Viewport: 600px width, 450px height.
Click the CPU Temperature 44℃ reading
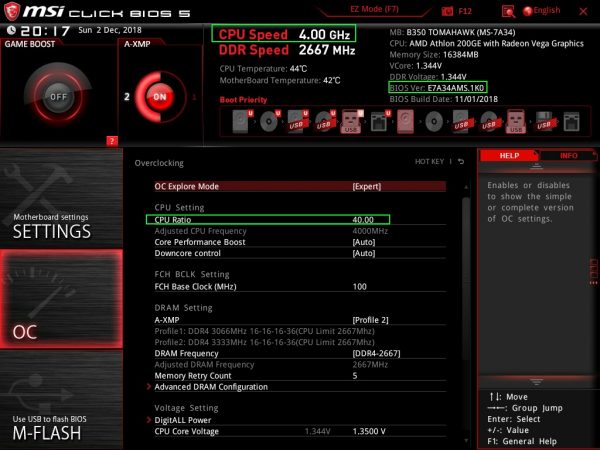point(263,69)
